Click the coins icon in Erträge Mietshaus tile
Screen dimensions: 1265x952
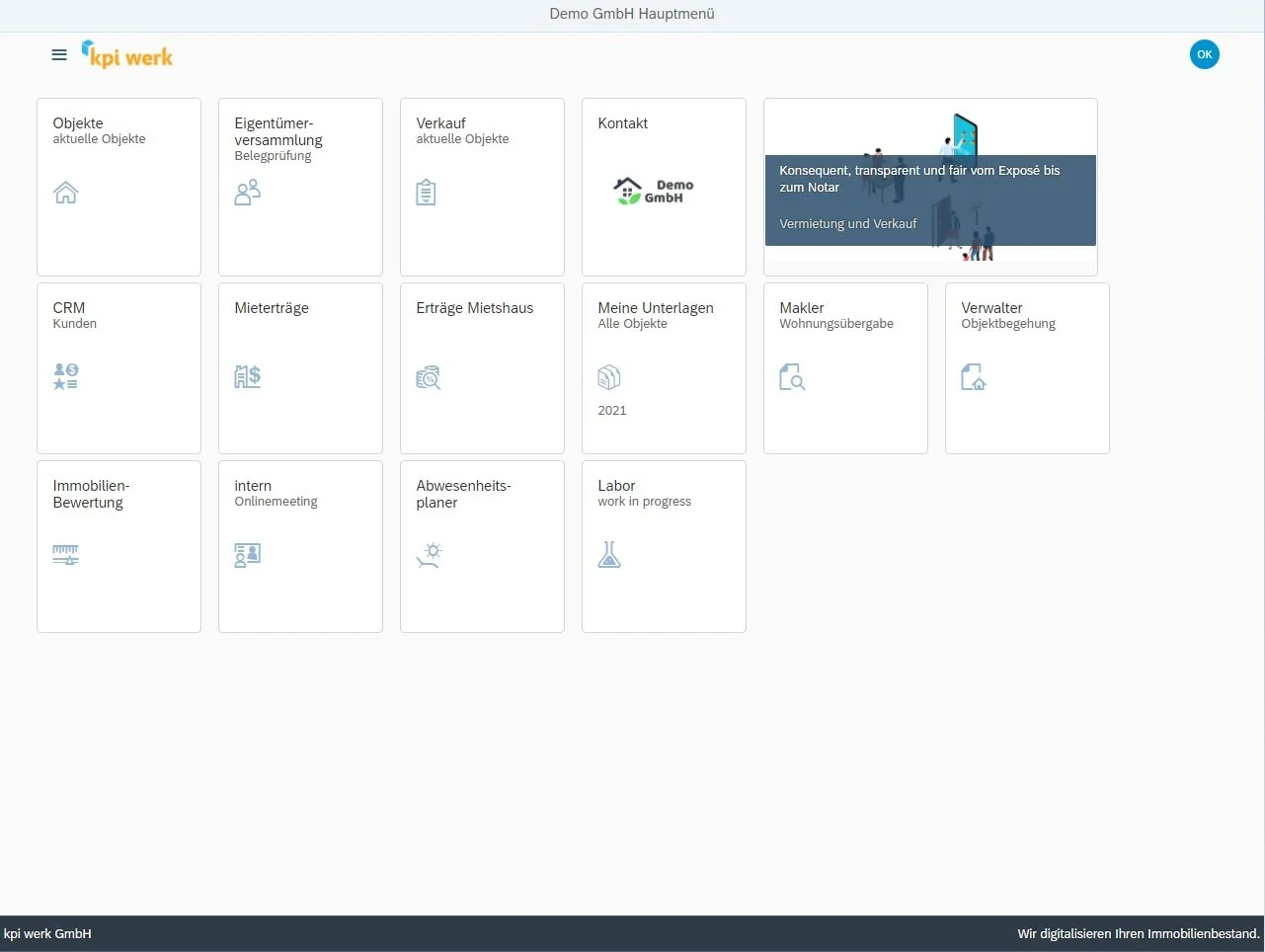tap(428, 377)
